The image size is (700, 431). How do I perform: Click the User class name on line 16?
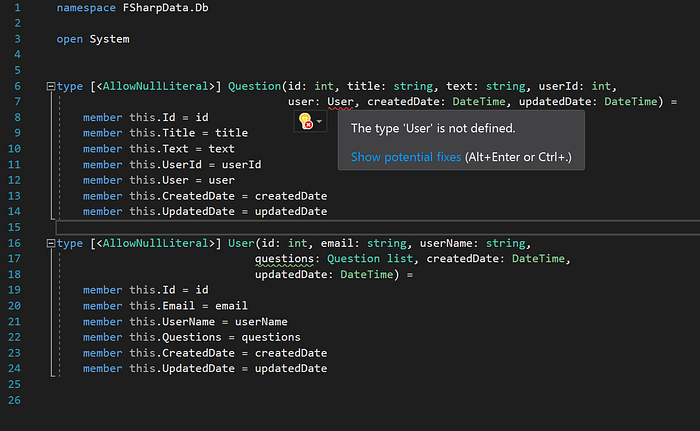click(241, 243)
